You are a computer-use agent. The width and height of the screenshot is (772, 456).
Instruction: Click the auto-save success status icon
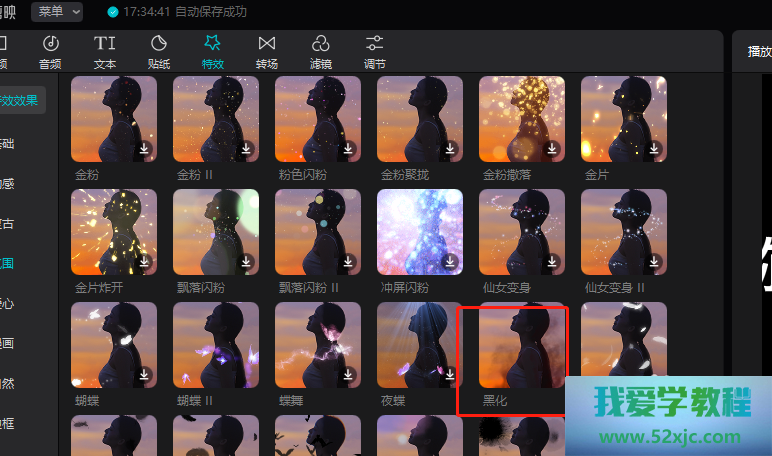pyautogui.click(x=112, y=12)
